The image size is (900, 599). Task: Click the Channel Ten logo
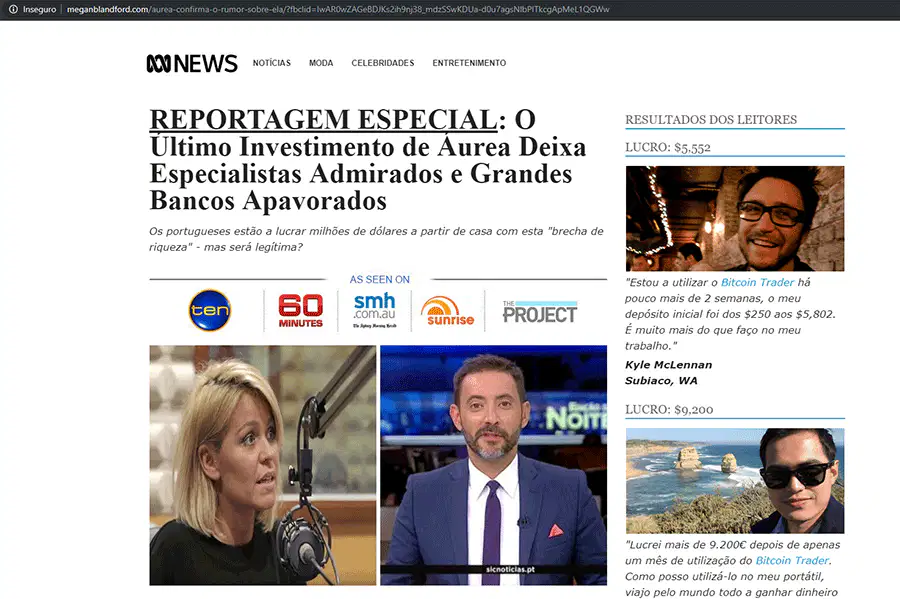[x=210, y=310]
